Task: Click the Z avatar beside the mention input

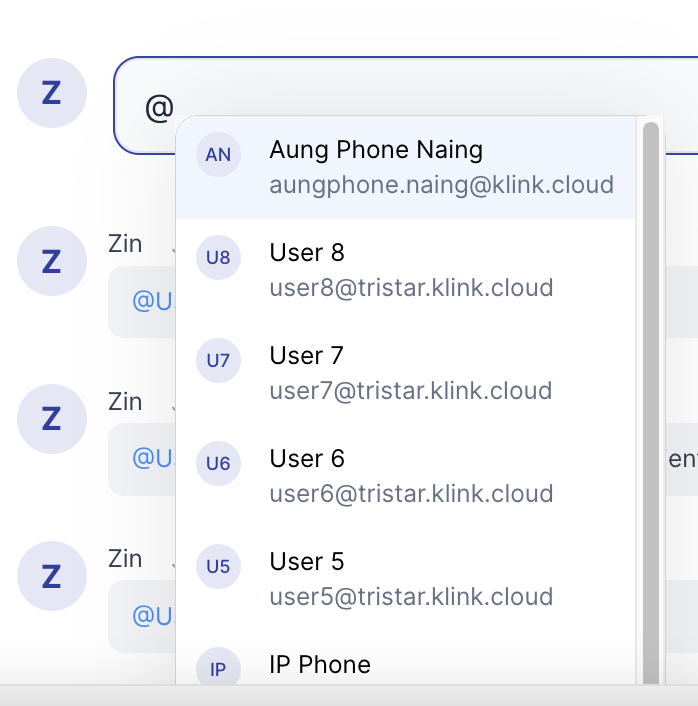Action: (52, 94)
